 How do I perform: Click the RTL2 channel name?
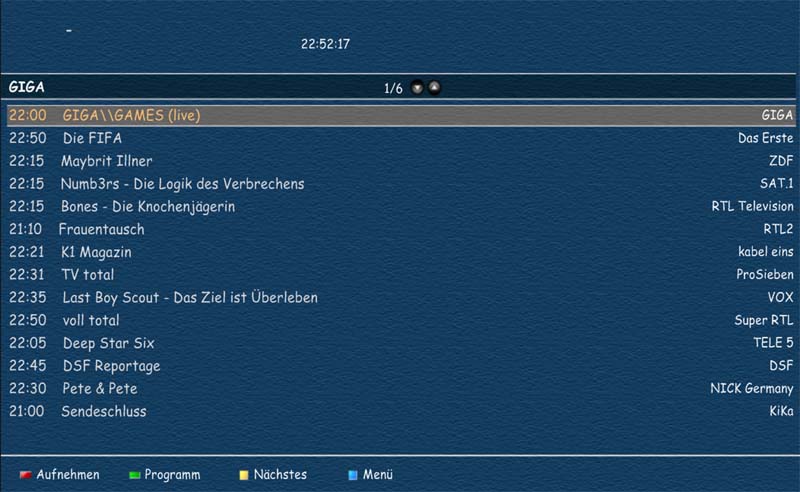[778, 229]
